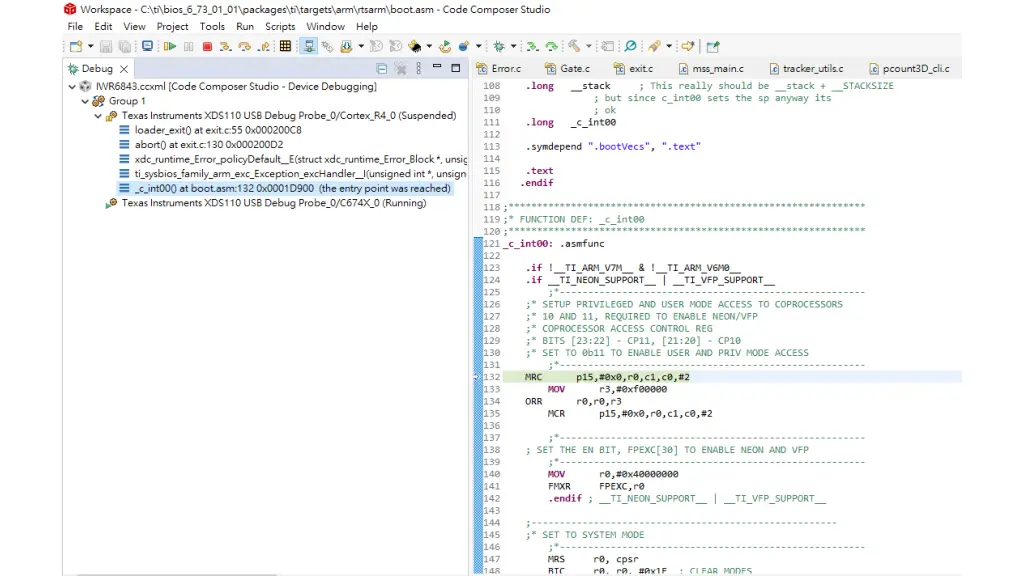Open the File menu
The height and width of the screenshot is (576, 1024).
[x=75, y=27]
